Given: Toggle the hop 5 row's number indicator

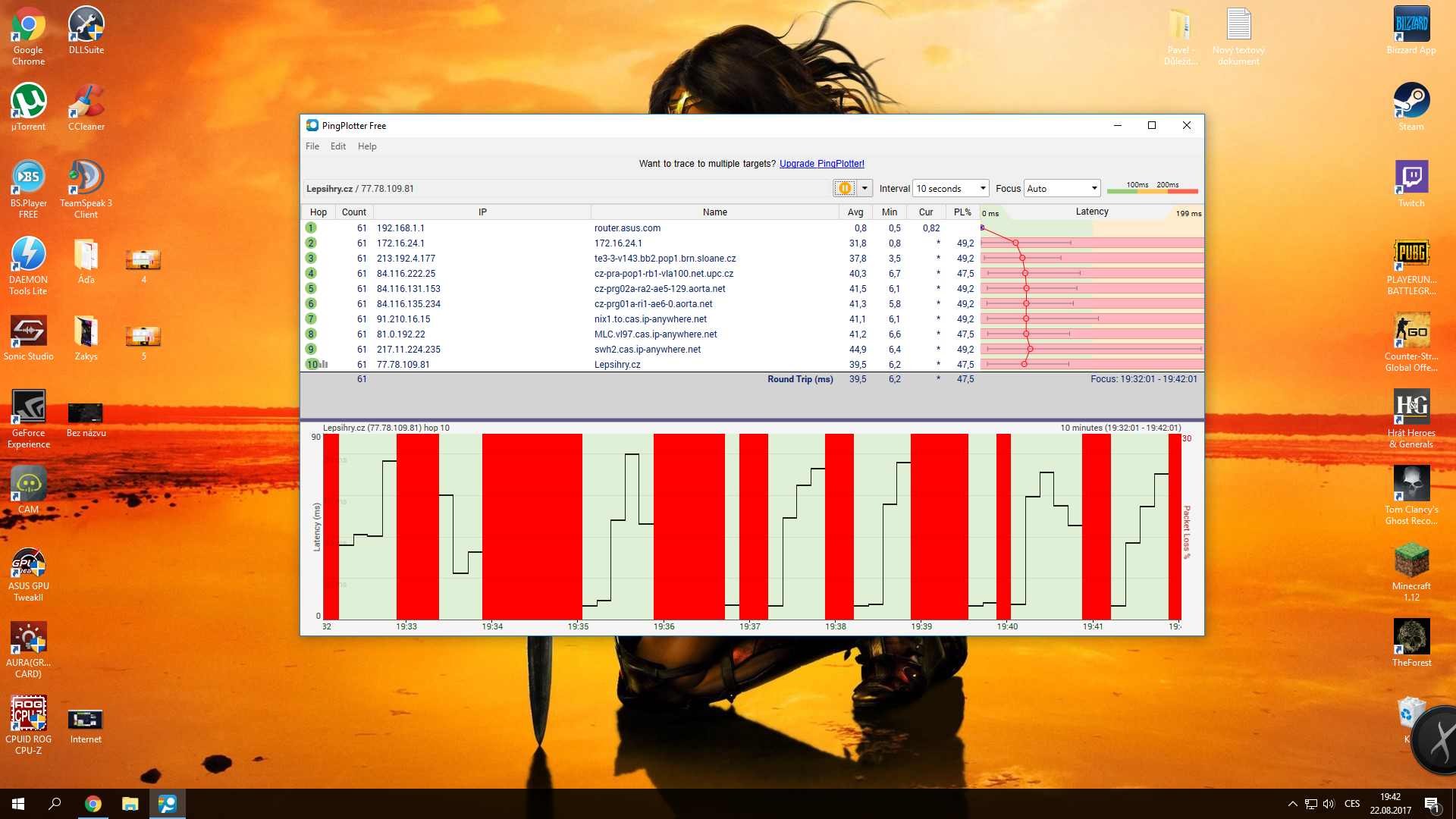Looking at the screenshot, I should click(x=311, y=288).
